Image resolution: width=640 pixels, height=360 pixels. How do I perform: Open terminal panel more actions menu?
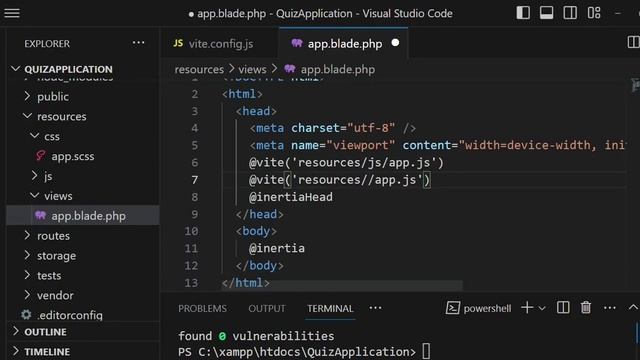coord(610,308)
